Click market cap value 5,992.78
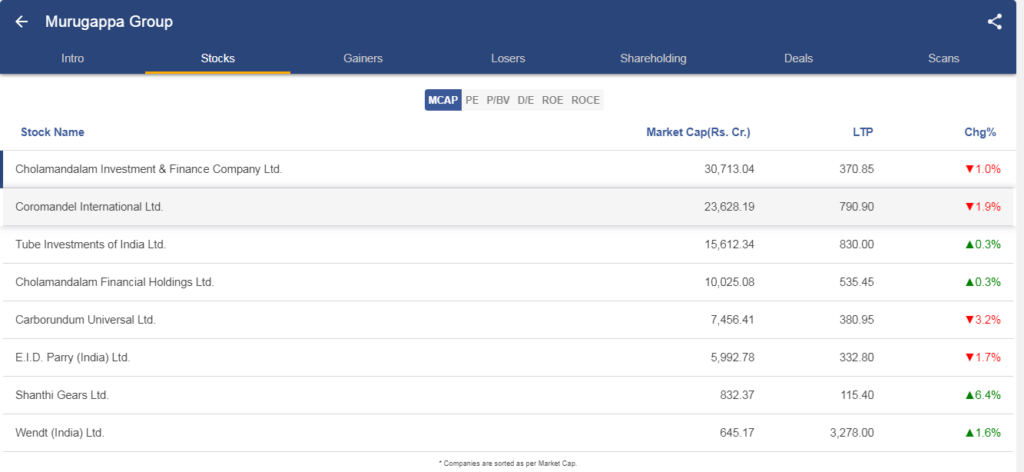Viewport: 1024px width, 472px height. [732, 358]
